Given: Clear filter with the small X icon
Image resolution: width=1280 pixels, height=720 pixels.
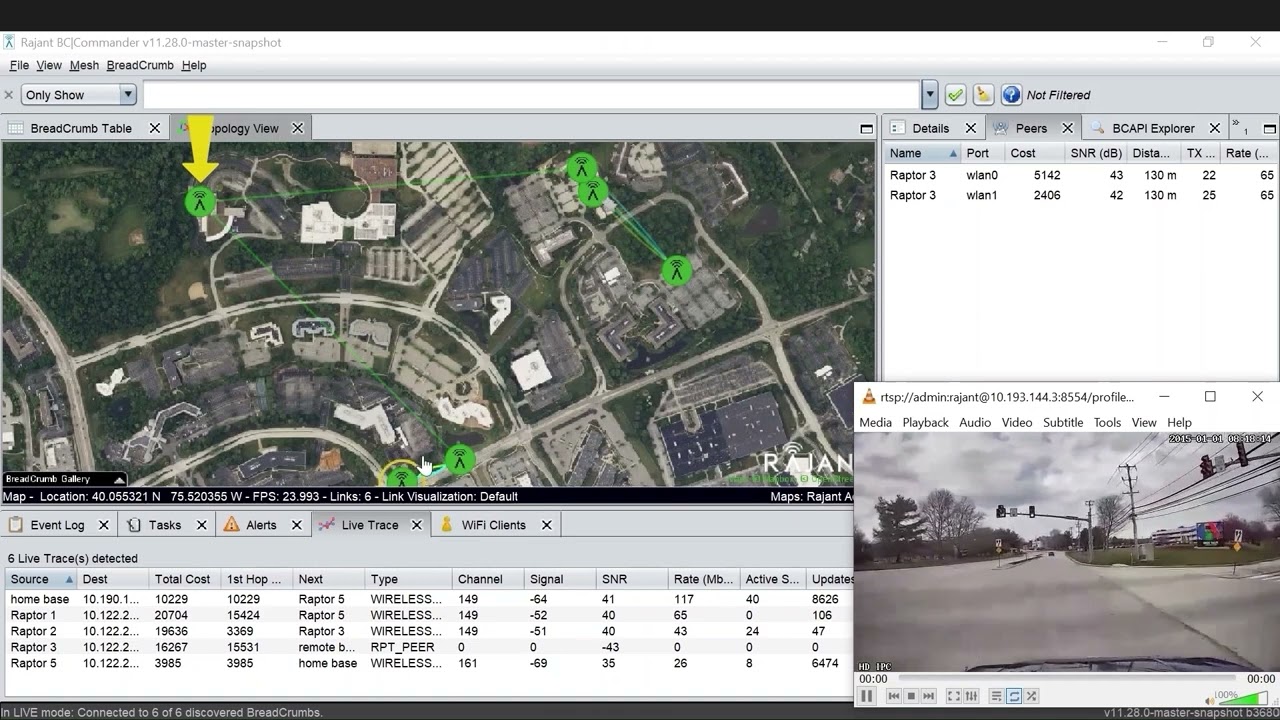Looking at the screenshot, I should pyautogui.click(x=9, y=95).
